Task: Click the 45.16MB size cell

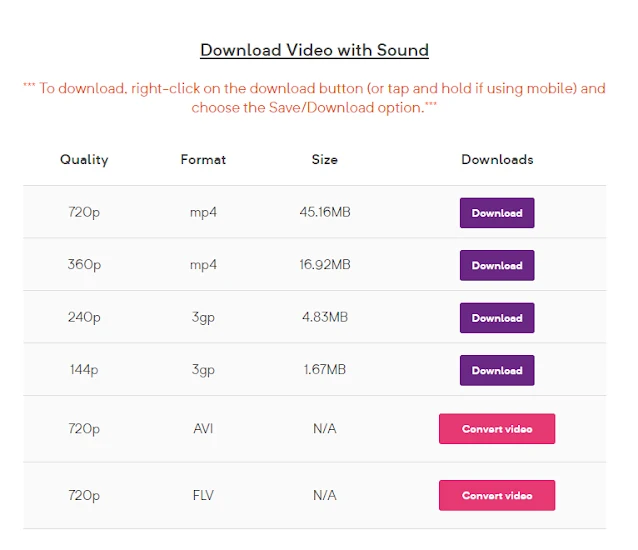Action: tap(325, 212)
